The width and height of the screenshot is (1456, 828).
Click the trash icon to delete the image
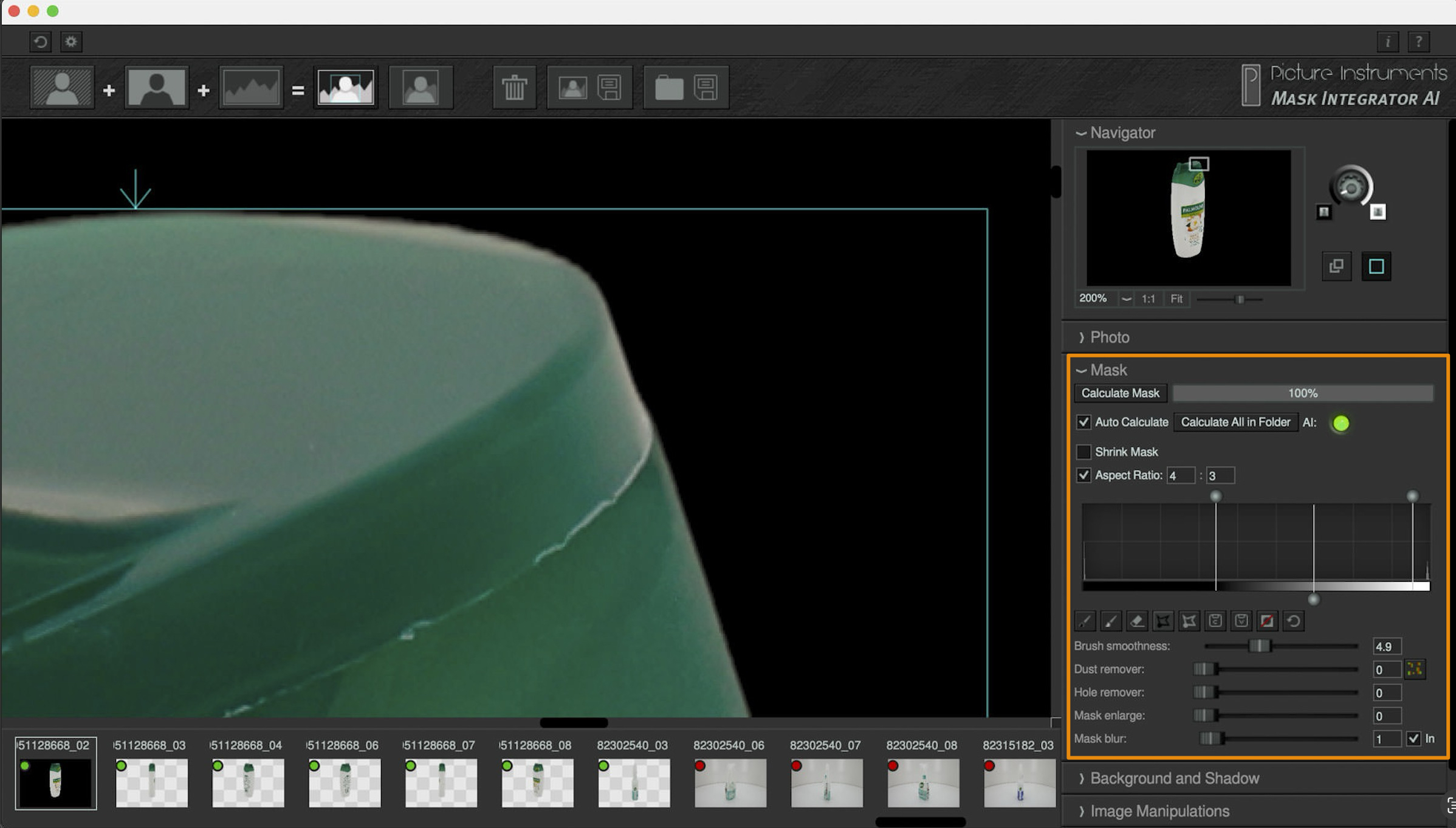(x=514, y=87)
